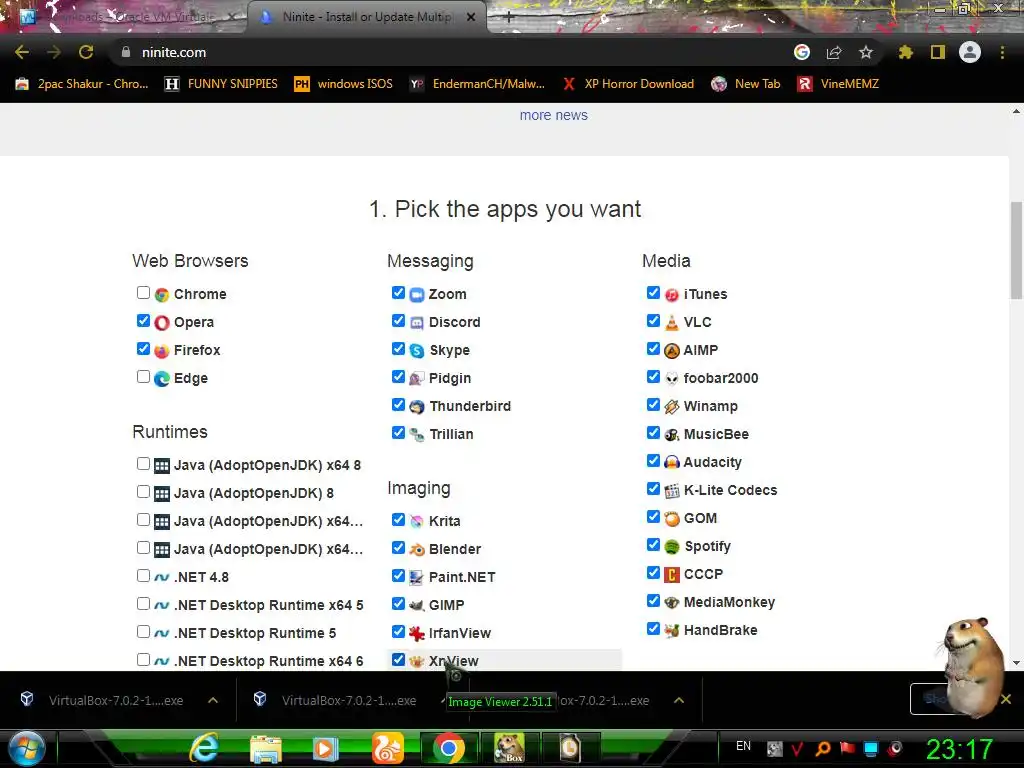Untick the Winamp checkbox

coord(653,405)
